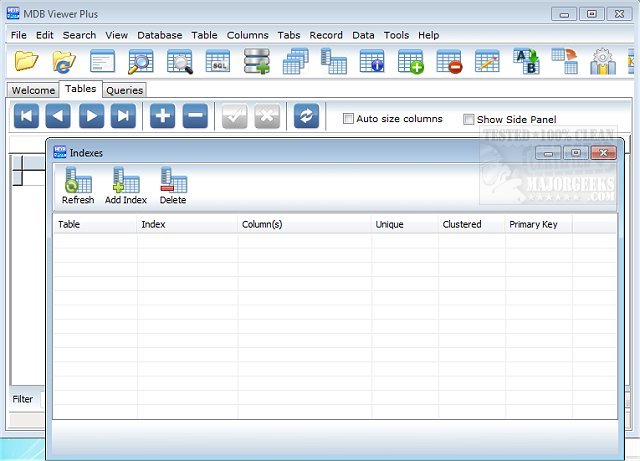
Task: Click Delete in Indexes window
Action: pyautogui.click(x=173, y=185)
